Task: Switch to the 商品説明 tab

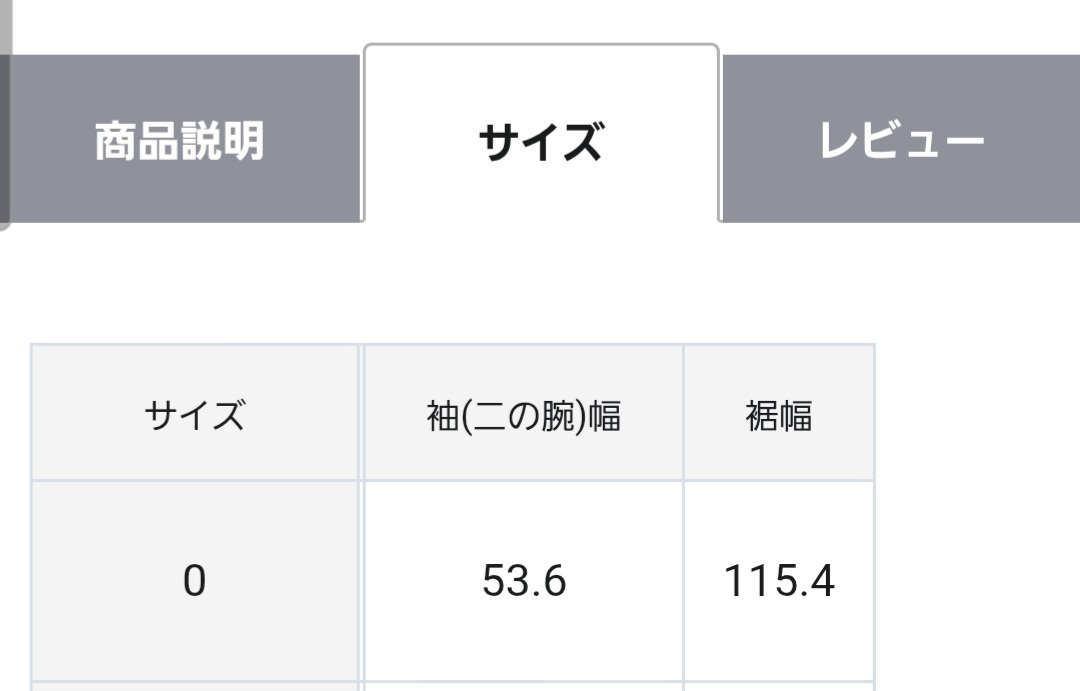Action: point(180,141)
